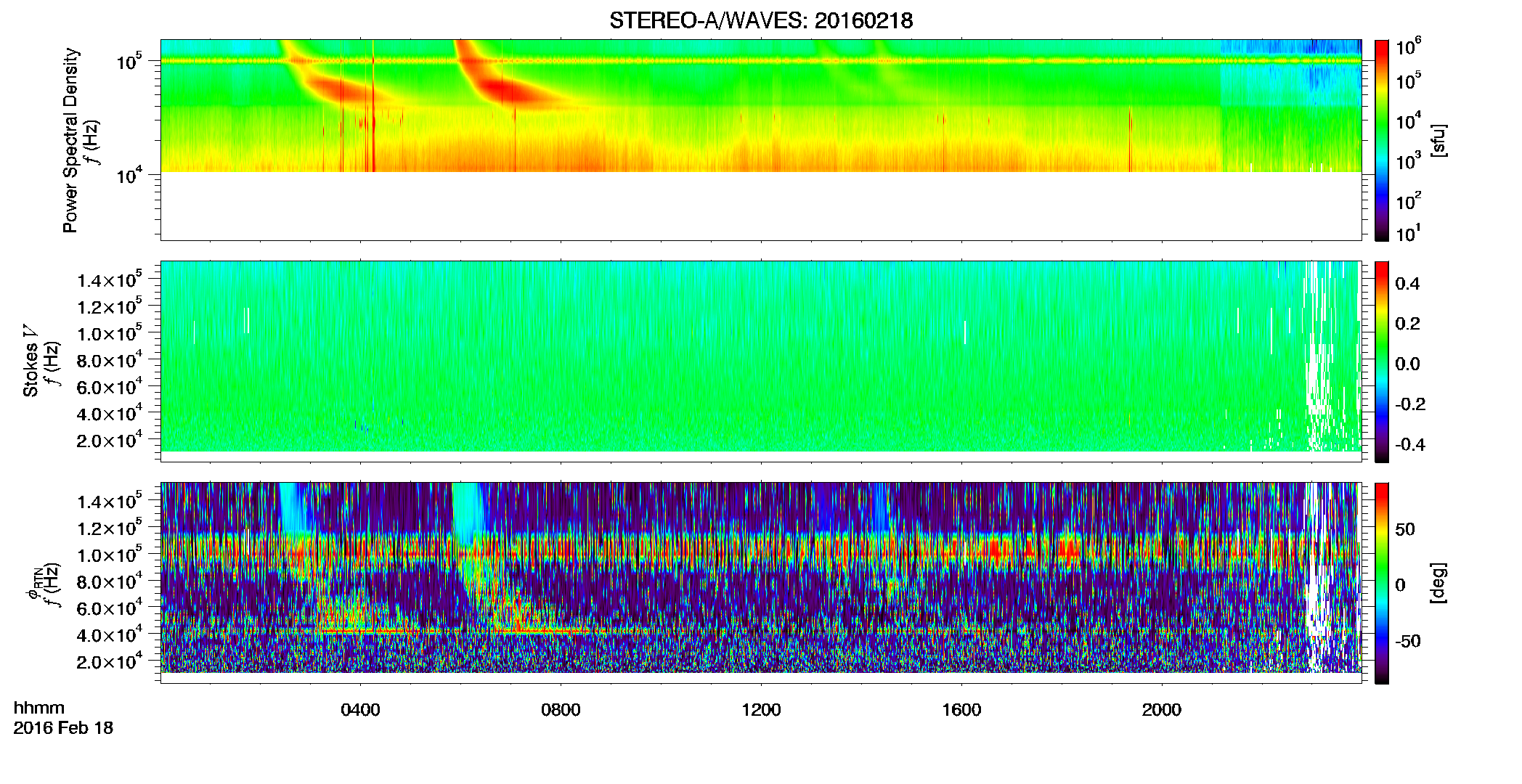Click the 1.4×10^5 tick of the Stokes V panel
Viewport: 1522px width, 784px height.
point(110,280)
